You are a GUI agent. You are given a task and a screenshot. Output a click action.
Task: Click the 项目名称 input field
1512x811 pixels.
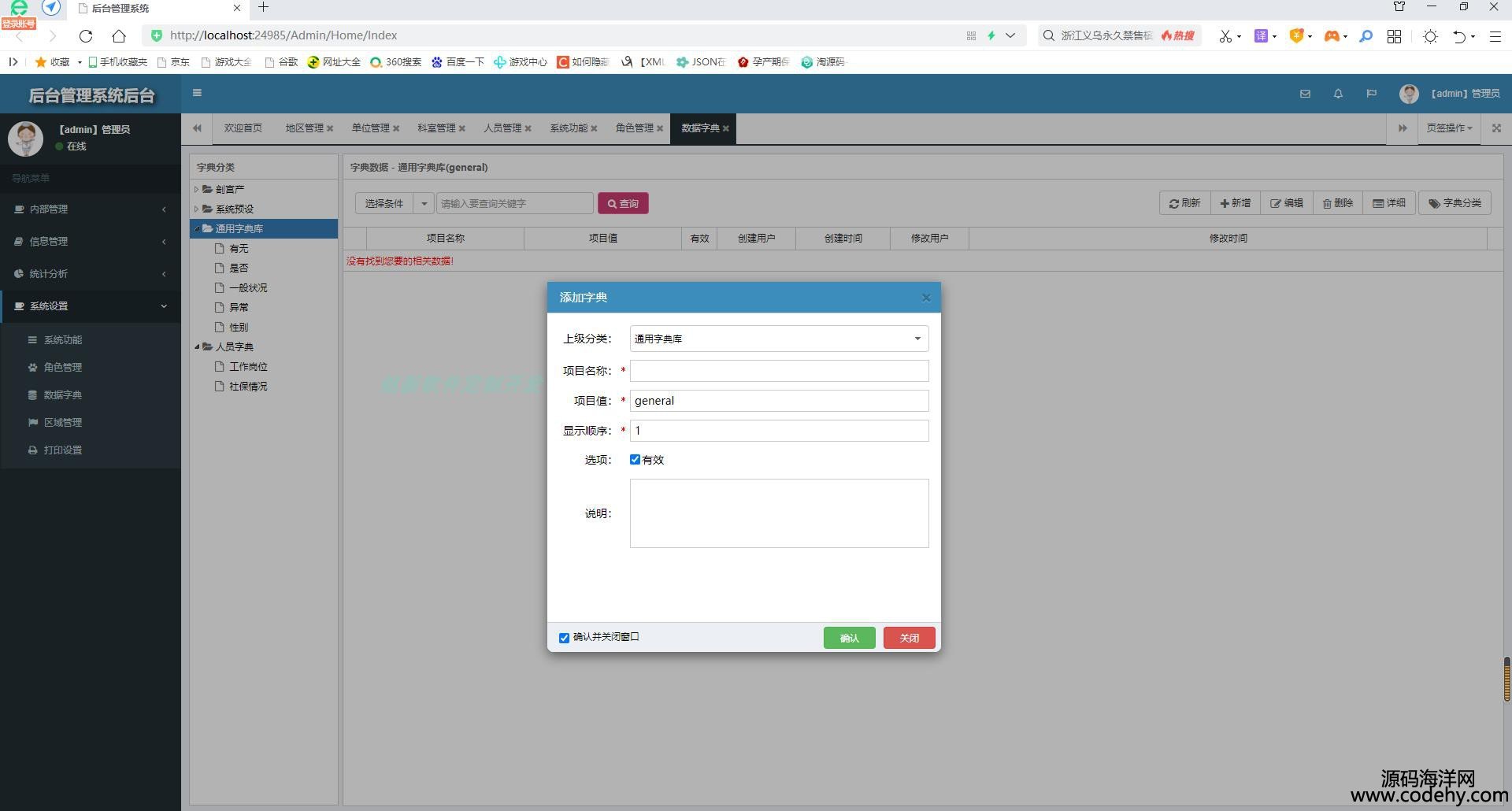pos(778,371)
